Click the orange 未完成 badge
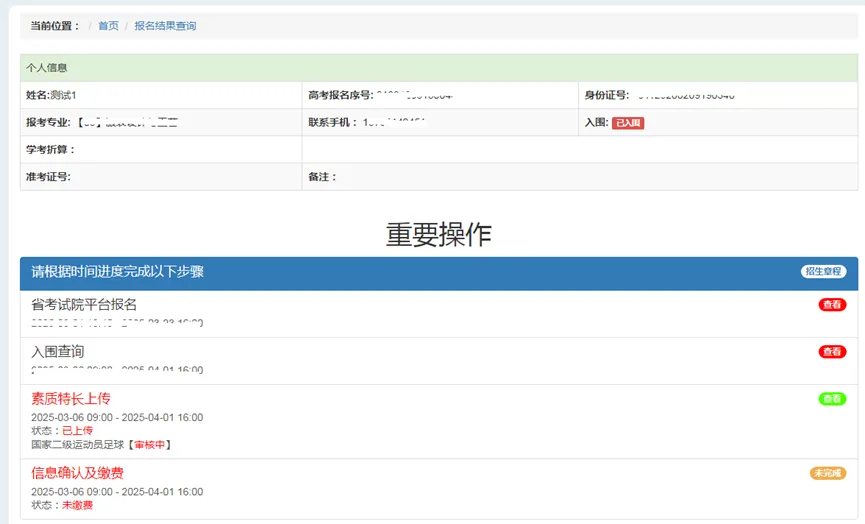This screenshot has height=524, width=865. tap(827, 473)
